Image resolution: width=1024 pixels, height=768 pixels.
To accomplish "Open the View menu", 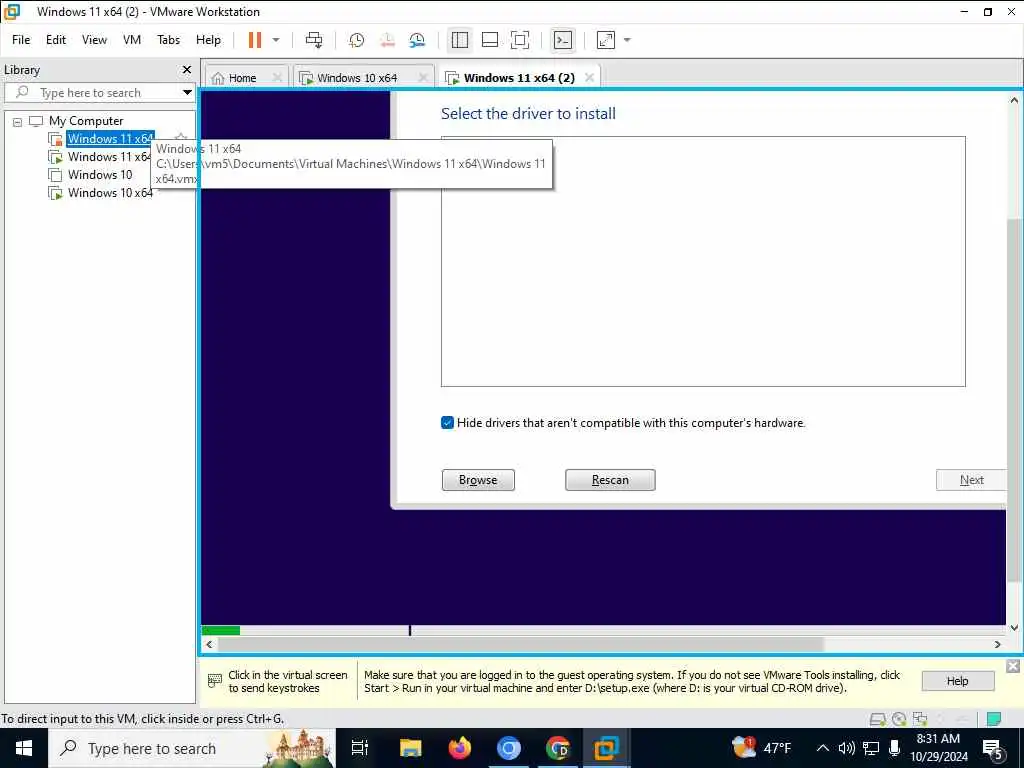I will pyautogui.click(x=94, y=40).
